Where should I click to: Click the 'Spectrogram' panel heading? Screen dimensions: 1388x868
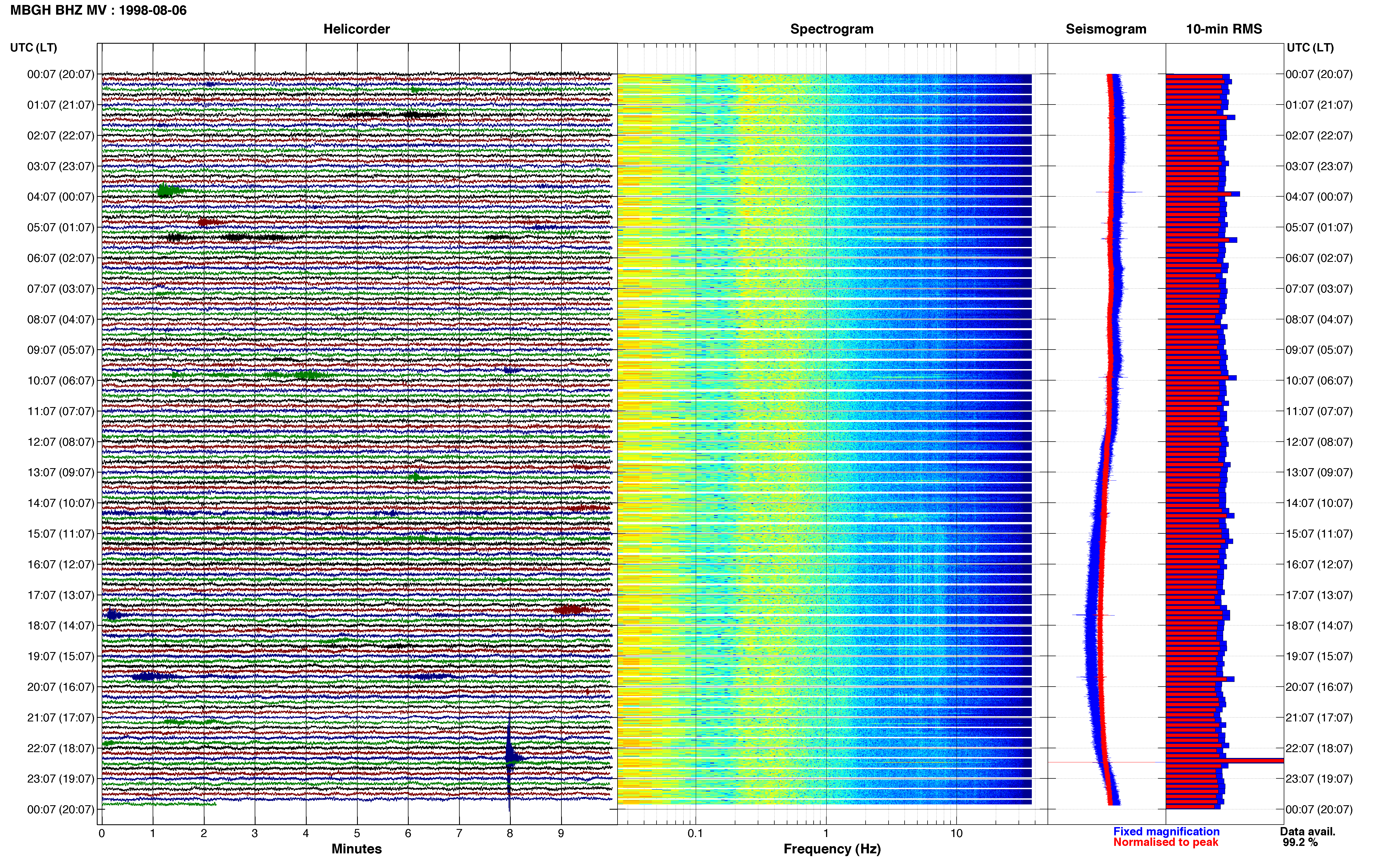click(x=832, y=29)
